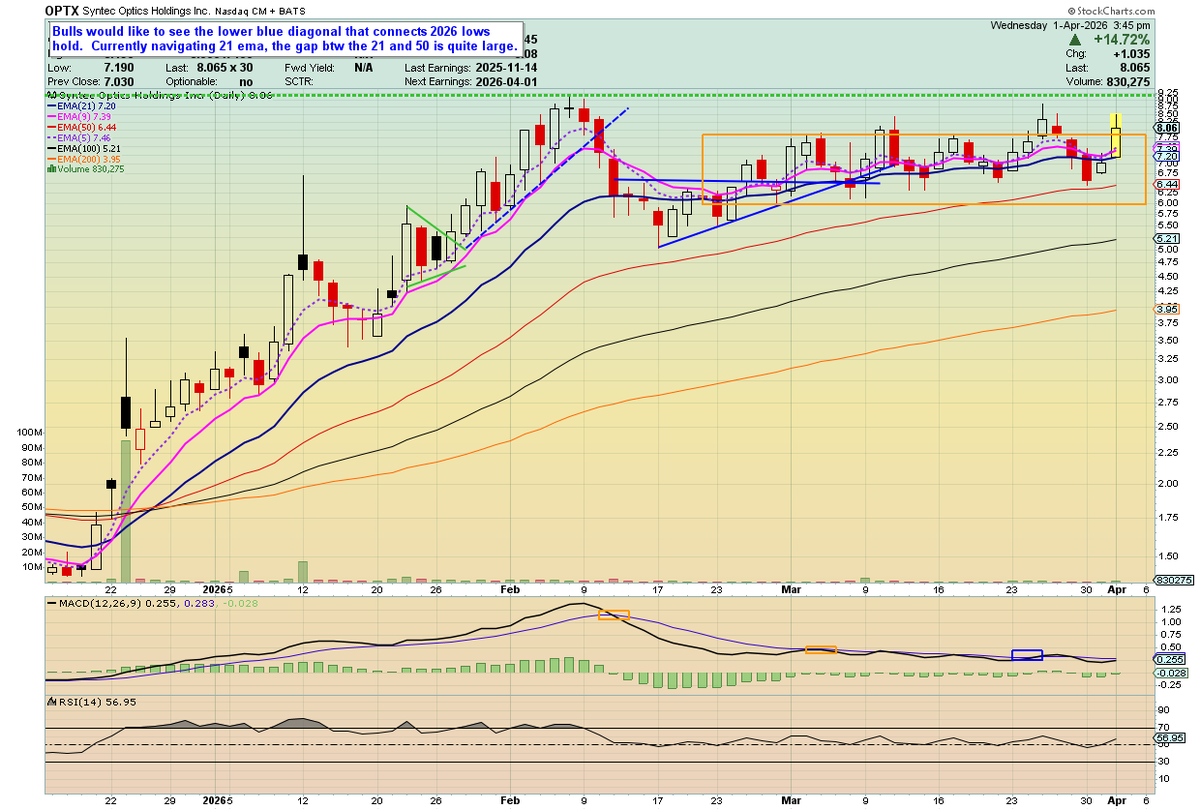Click the 3.00 price axis label
This screenshot has height=810, width=1200.
(1166, 380)
